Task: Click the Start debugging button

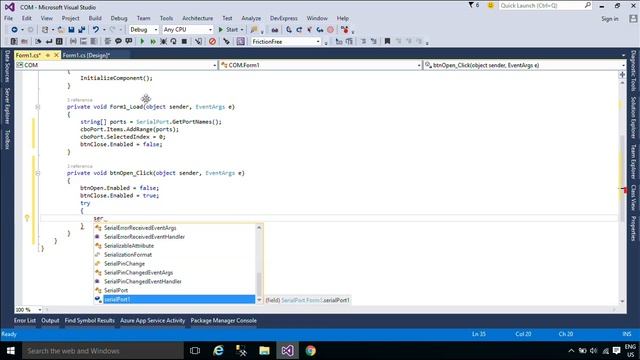Action: click(228, 30)
